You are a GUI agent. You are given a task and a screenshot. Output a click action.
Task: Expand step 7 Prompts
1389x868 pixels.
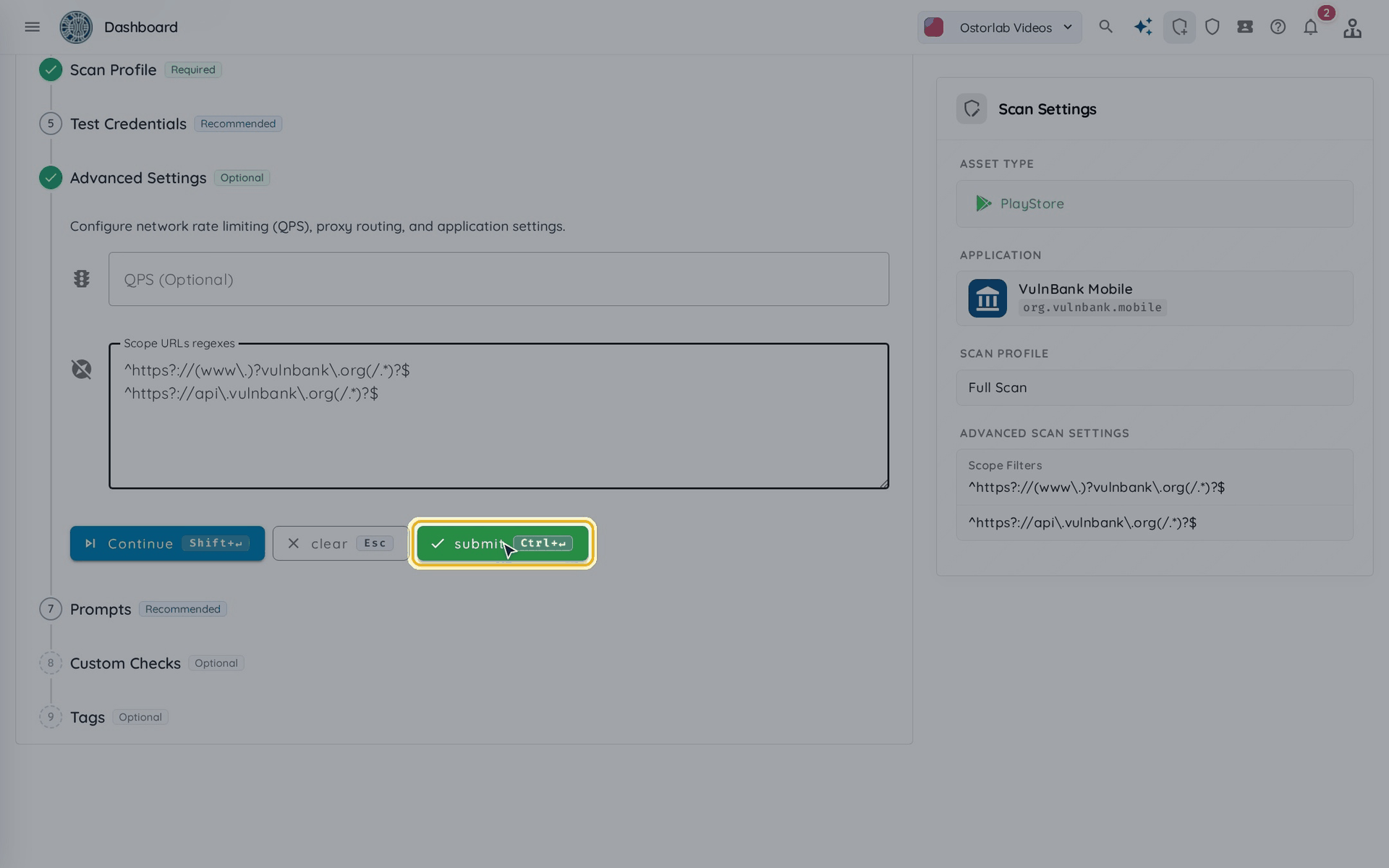click(x=101, y=609)
